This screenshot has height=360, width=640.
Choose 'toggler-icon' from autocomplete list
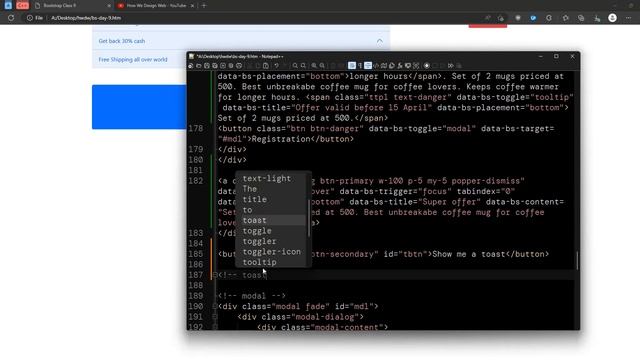tap(271, 252)
